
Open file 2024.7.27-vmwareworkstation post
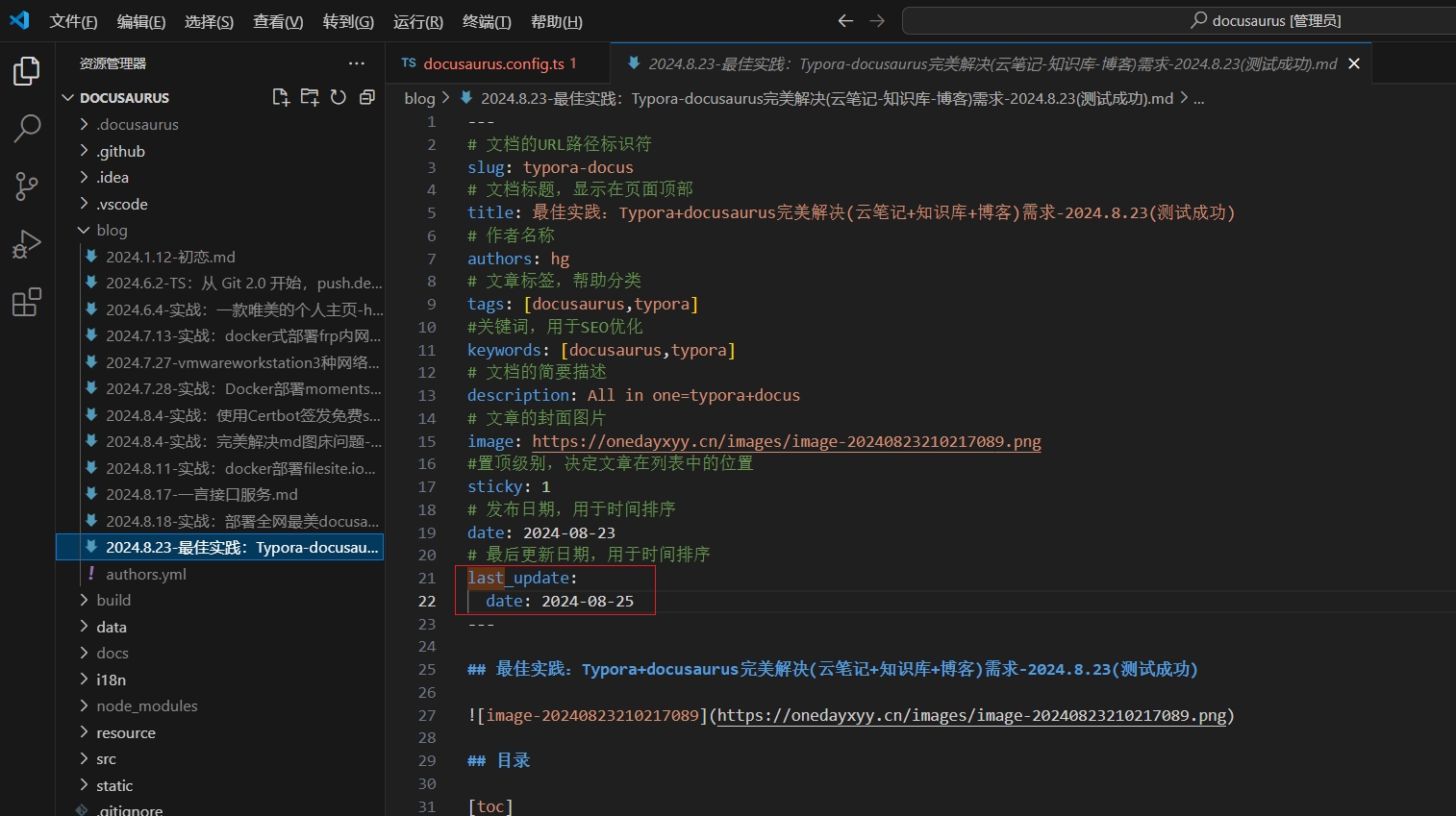(x=220, y=362)
